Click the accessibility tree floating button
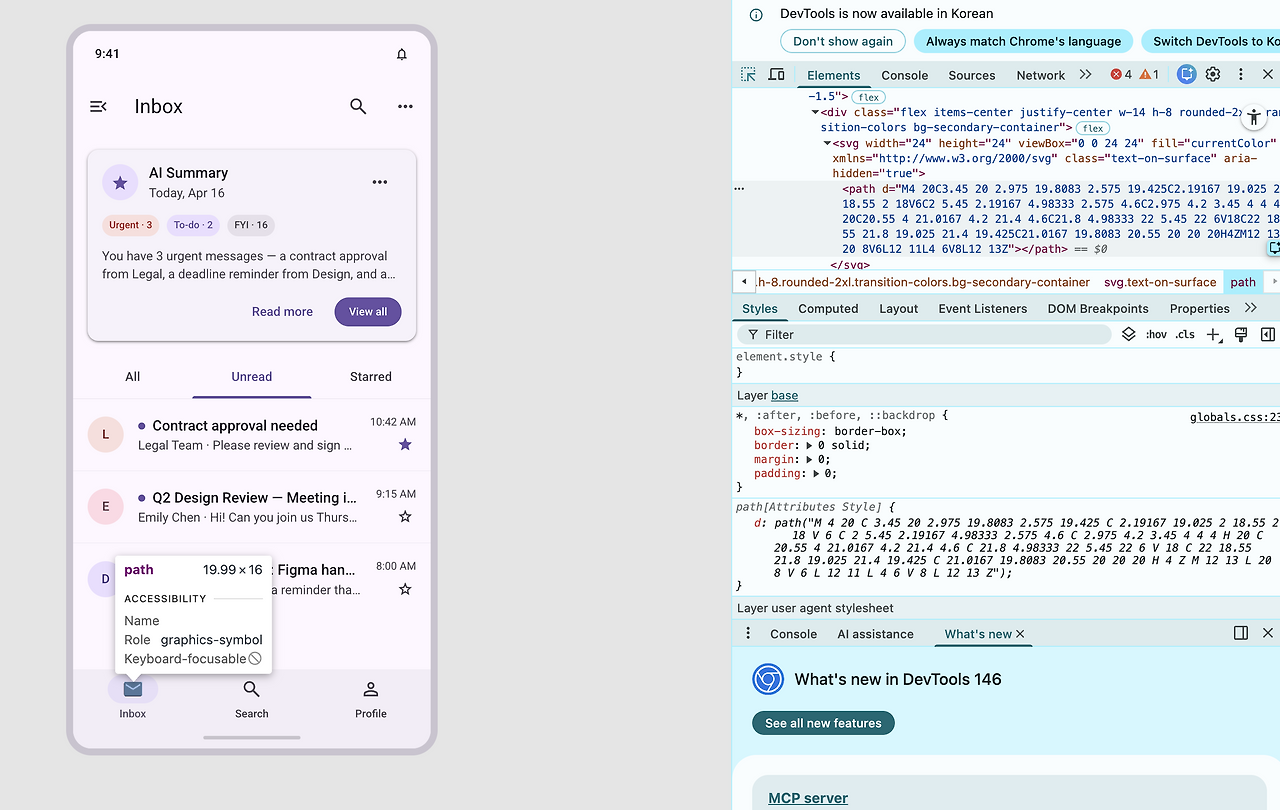Viewport: 1280px width, 810px height. (1254, 118)
